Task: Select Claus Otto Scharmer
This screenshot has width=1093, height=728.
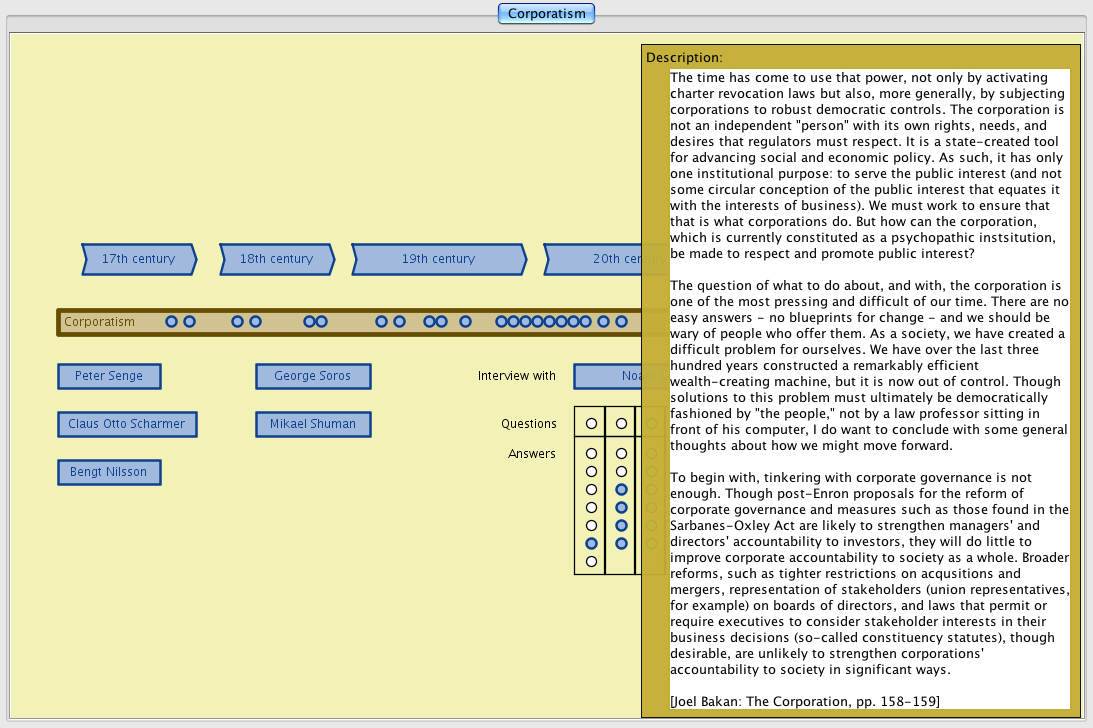Action: coord(127,424)
